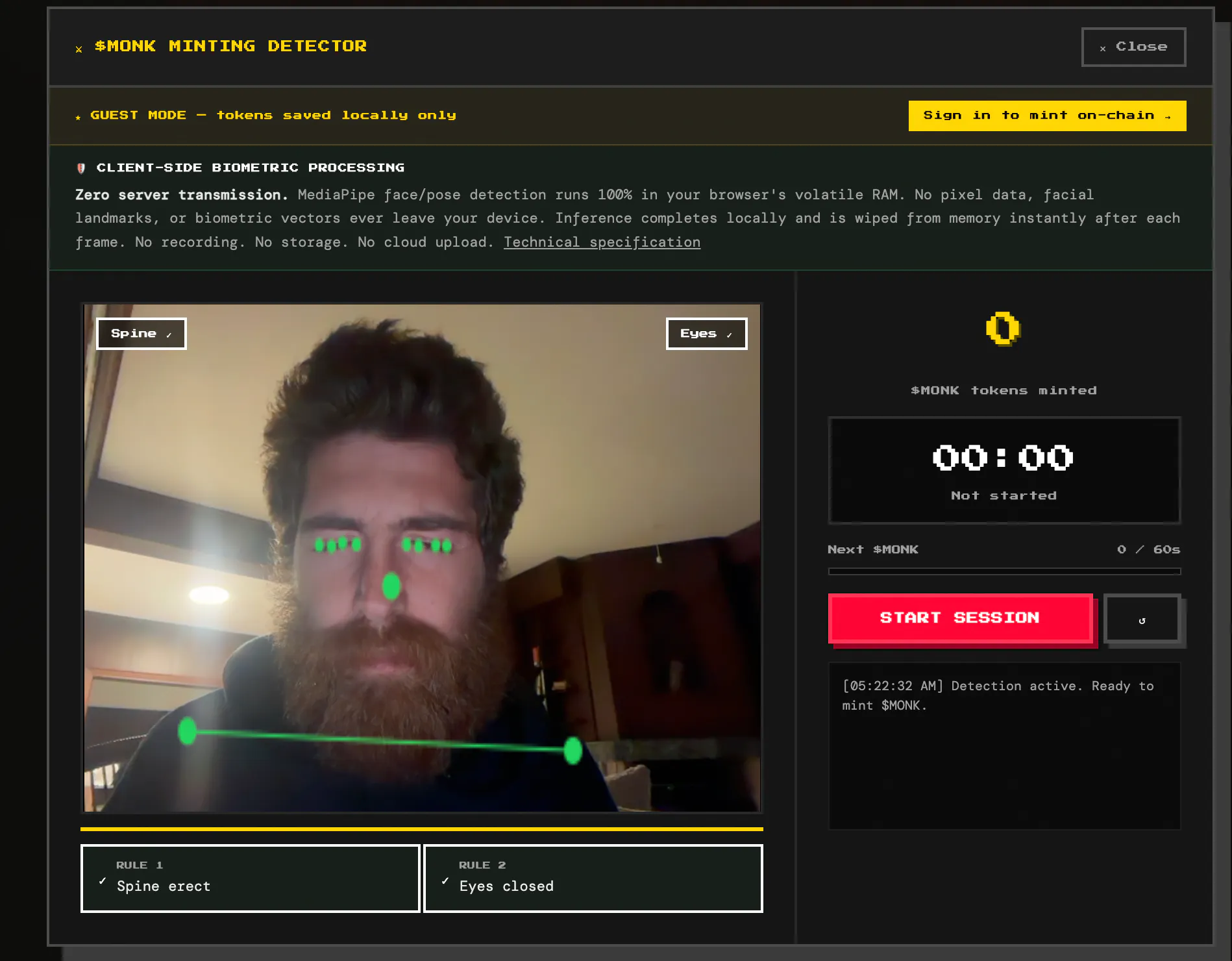This screenshot has width=1232, height=961.
Task: Open the Technical specification link
Action: click(602, 242)
